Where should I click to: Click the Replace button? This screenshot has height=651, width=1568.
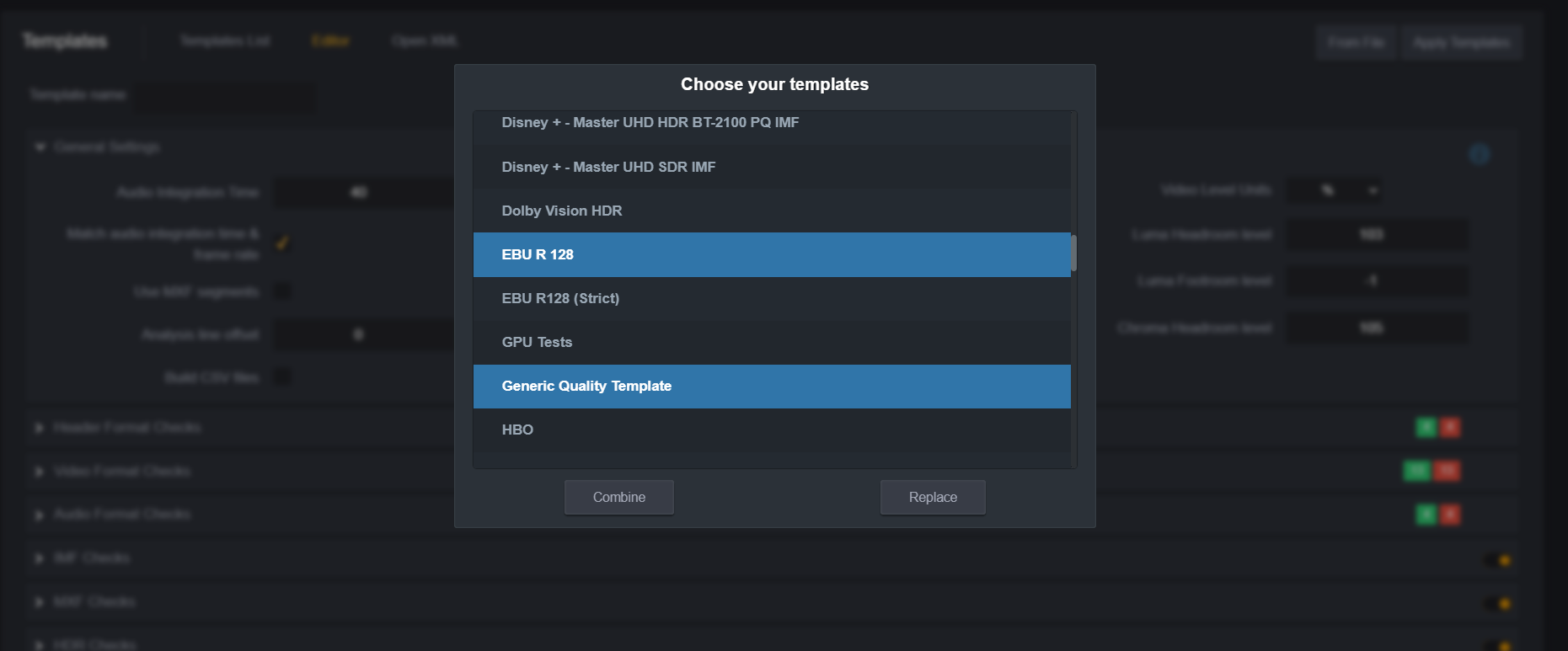[933, 497]
